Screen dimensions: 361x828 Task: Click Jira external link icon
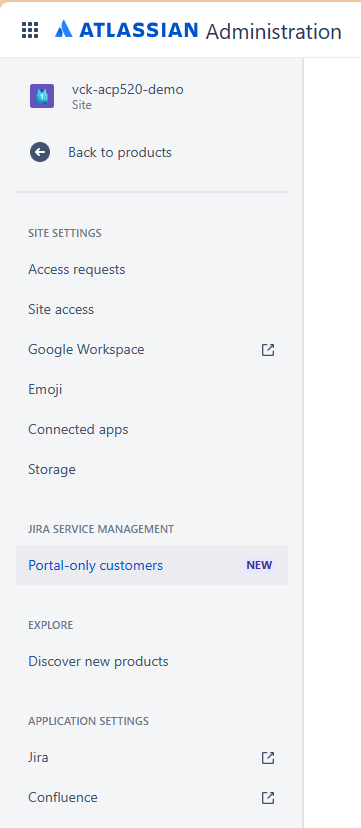pos(268,758)
